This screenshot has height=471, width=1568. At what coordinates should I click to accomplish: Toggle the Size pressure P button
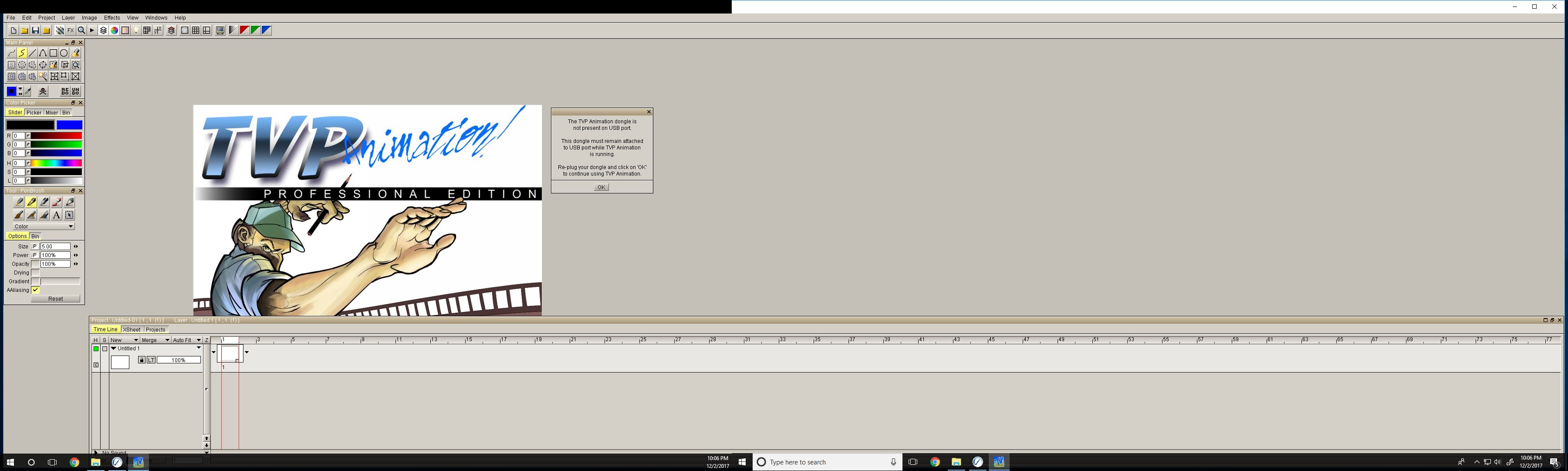coord(35,247)
